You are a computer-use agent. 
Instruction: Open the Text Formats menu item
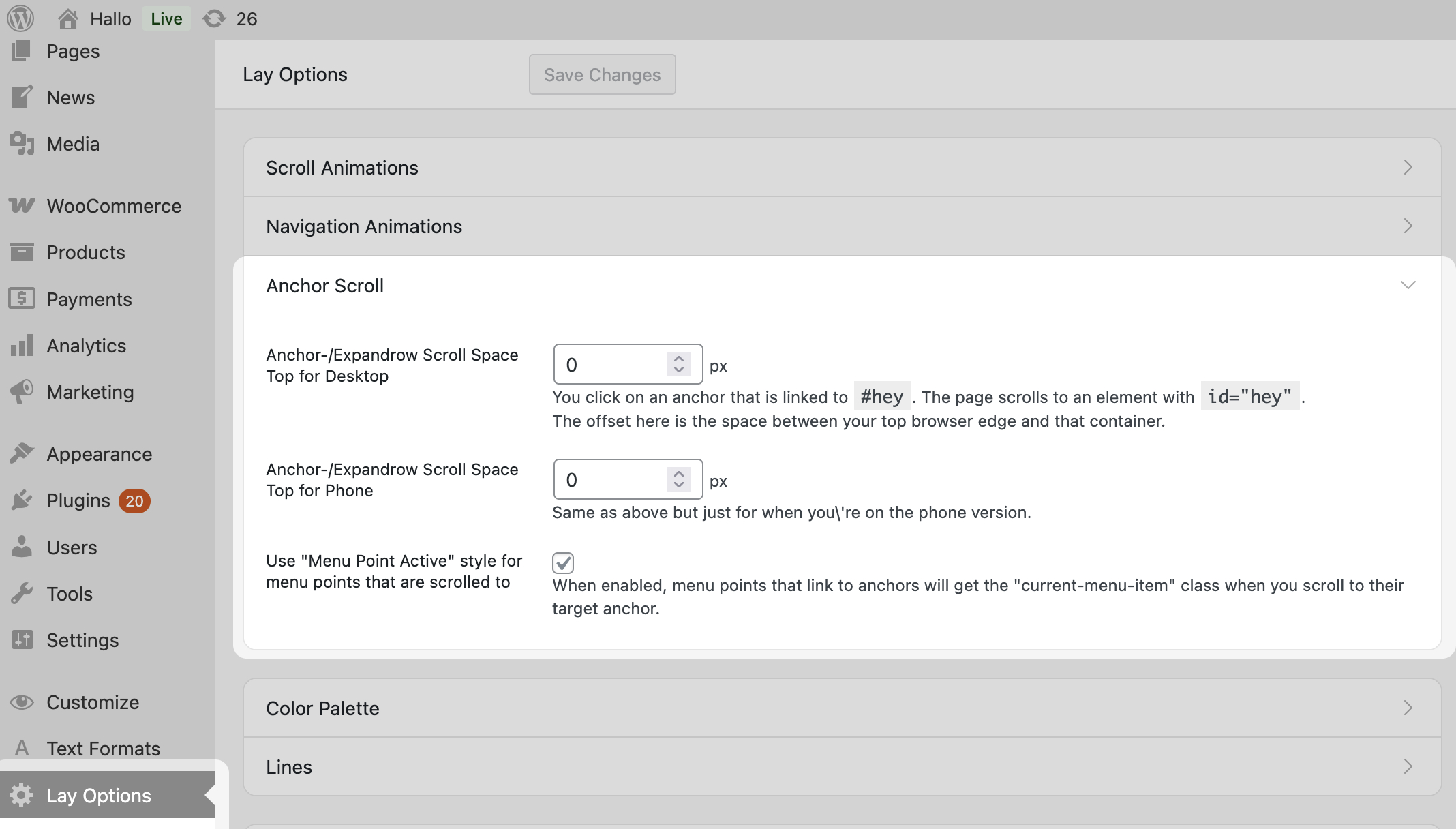tap(103, 748)
